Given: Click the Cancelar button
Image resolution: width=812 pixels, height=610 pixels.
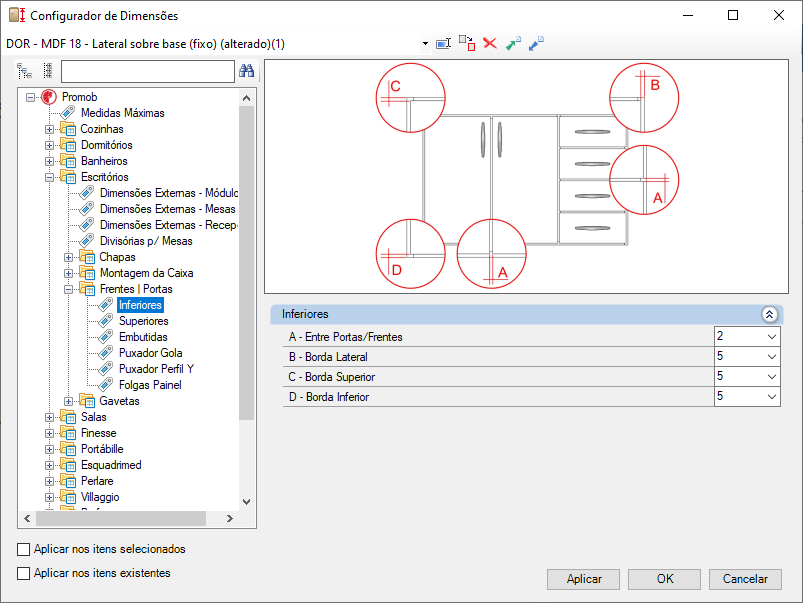Looking at the screenshot, I should point(745,579).
